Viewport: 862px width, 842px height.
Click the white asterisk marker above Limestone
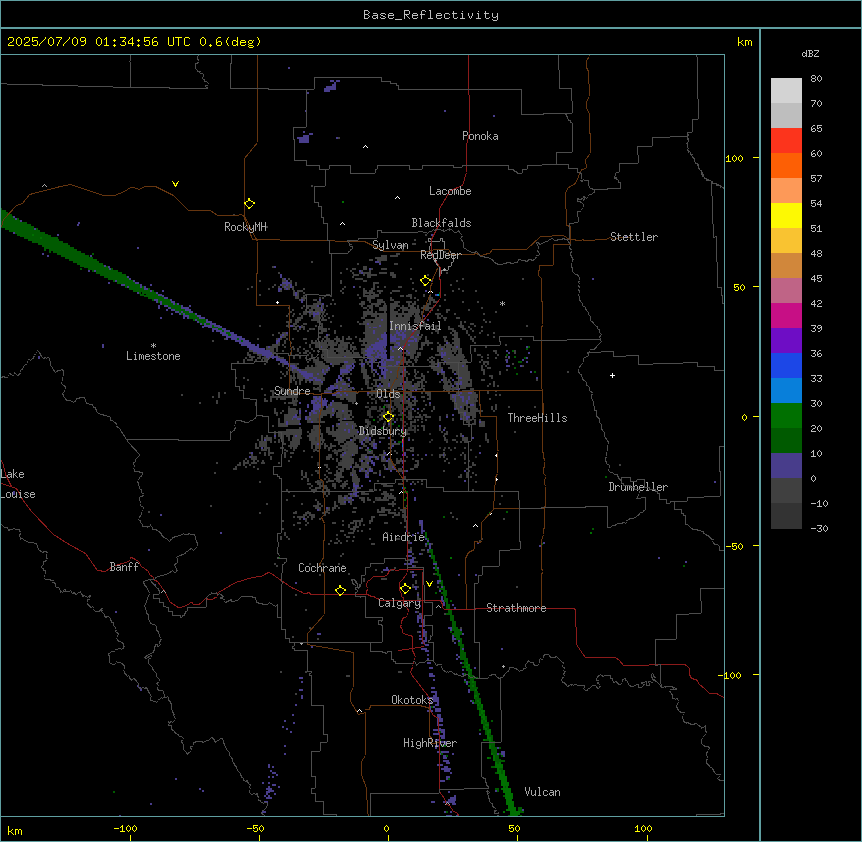(153, 345)
